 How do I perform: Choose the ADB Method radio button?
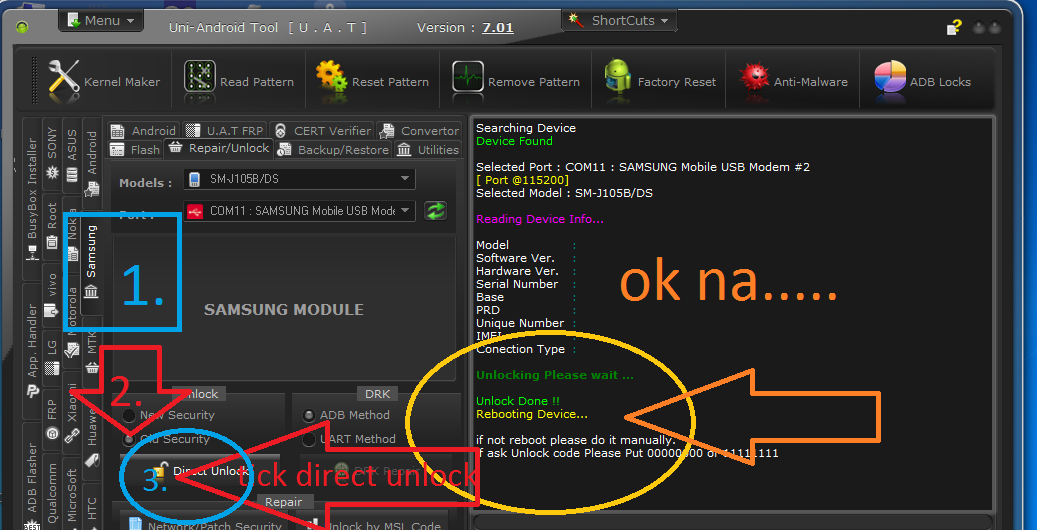click(309, 416)
